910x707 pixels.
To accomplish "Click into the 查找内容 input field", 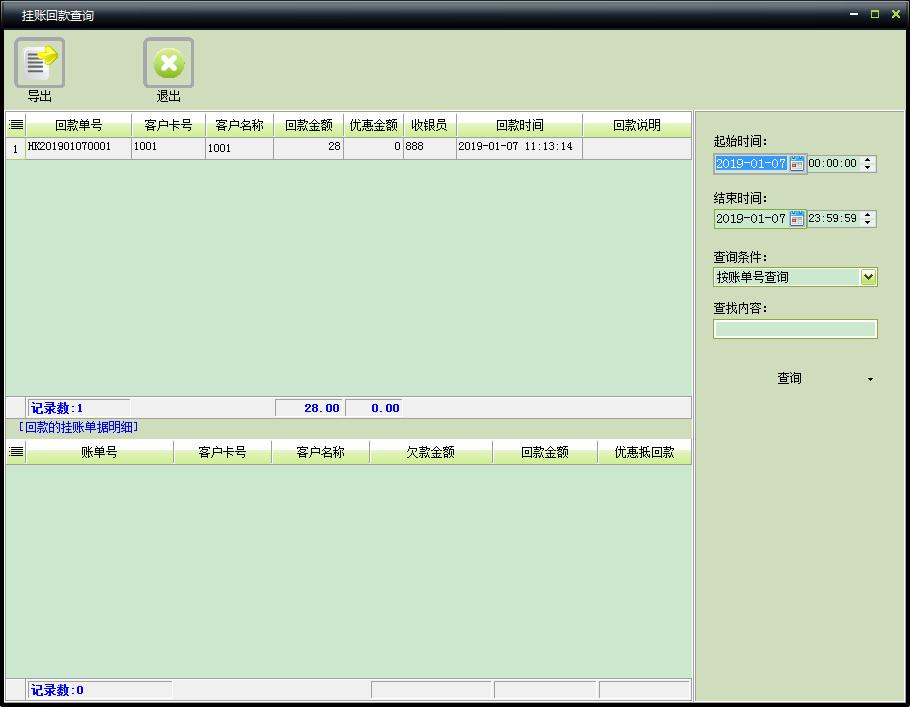I will (795, 329).
